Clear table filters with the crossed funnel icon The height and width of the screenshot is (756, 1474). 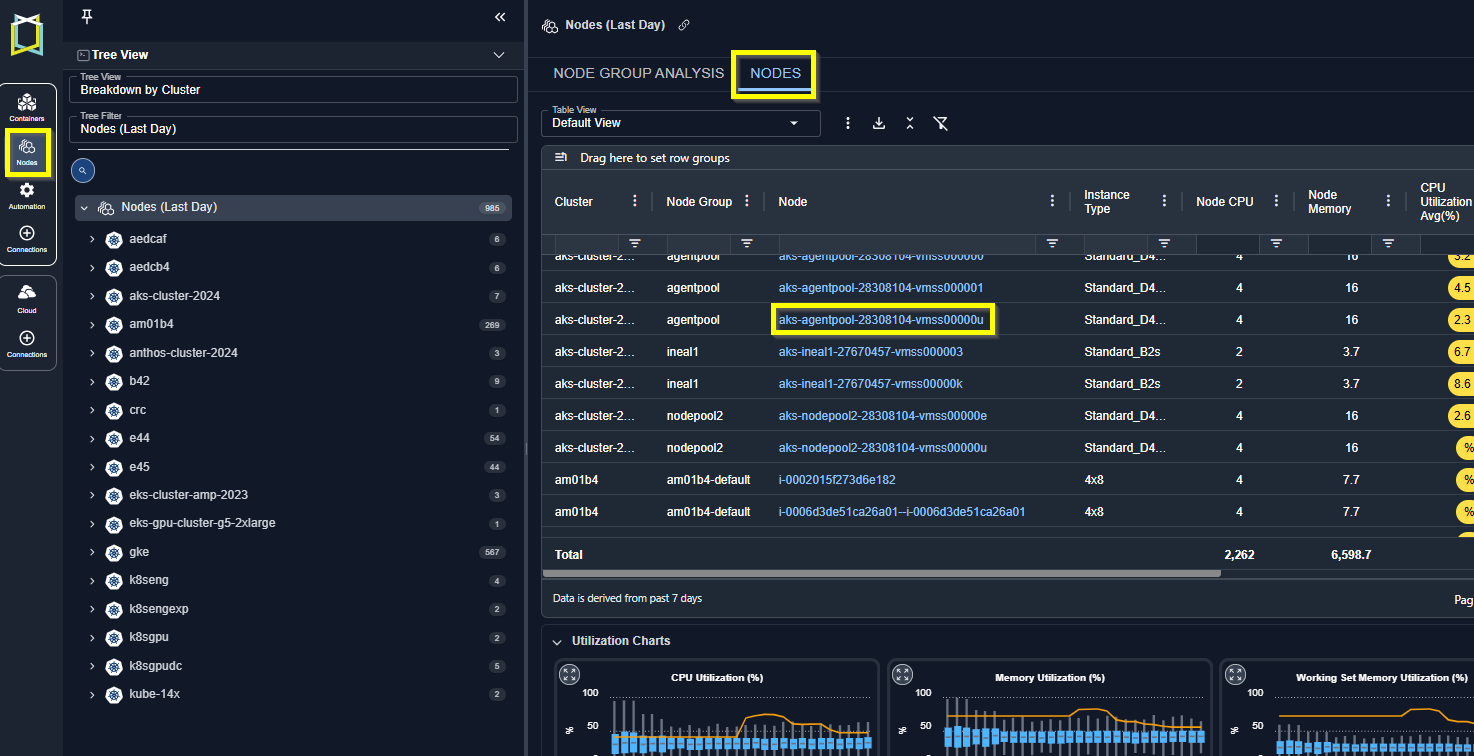pyautogui.click(x=940, y=123)
